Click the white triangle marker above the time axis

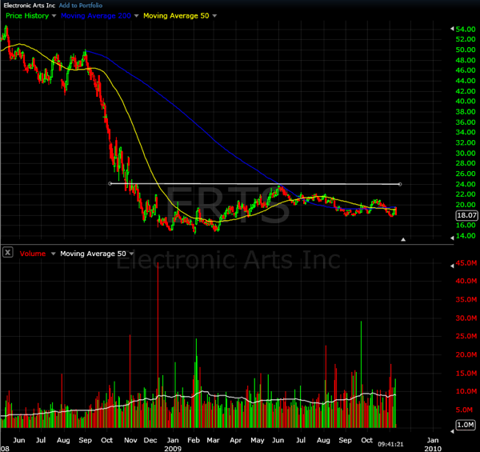tap(403, 239)
